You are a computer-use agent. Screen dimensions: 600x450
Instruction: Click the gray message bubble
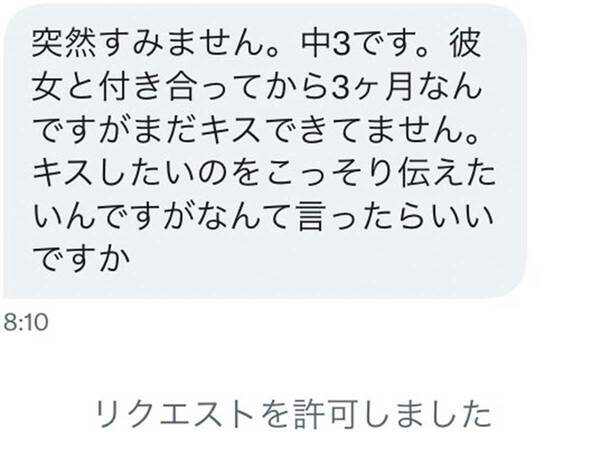click(x=265, y=152)
